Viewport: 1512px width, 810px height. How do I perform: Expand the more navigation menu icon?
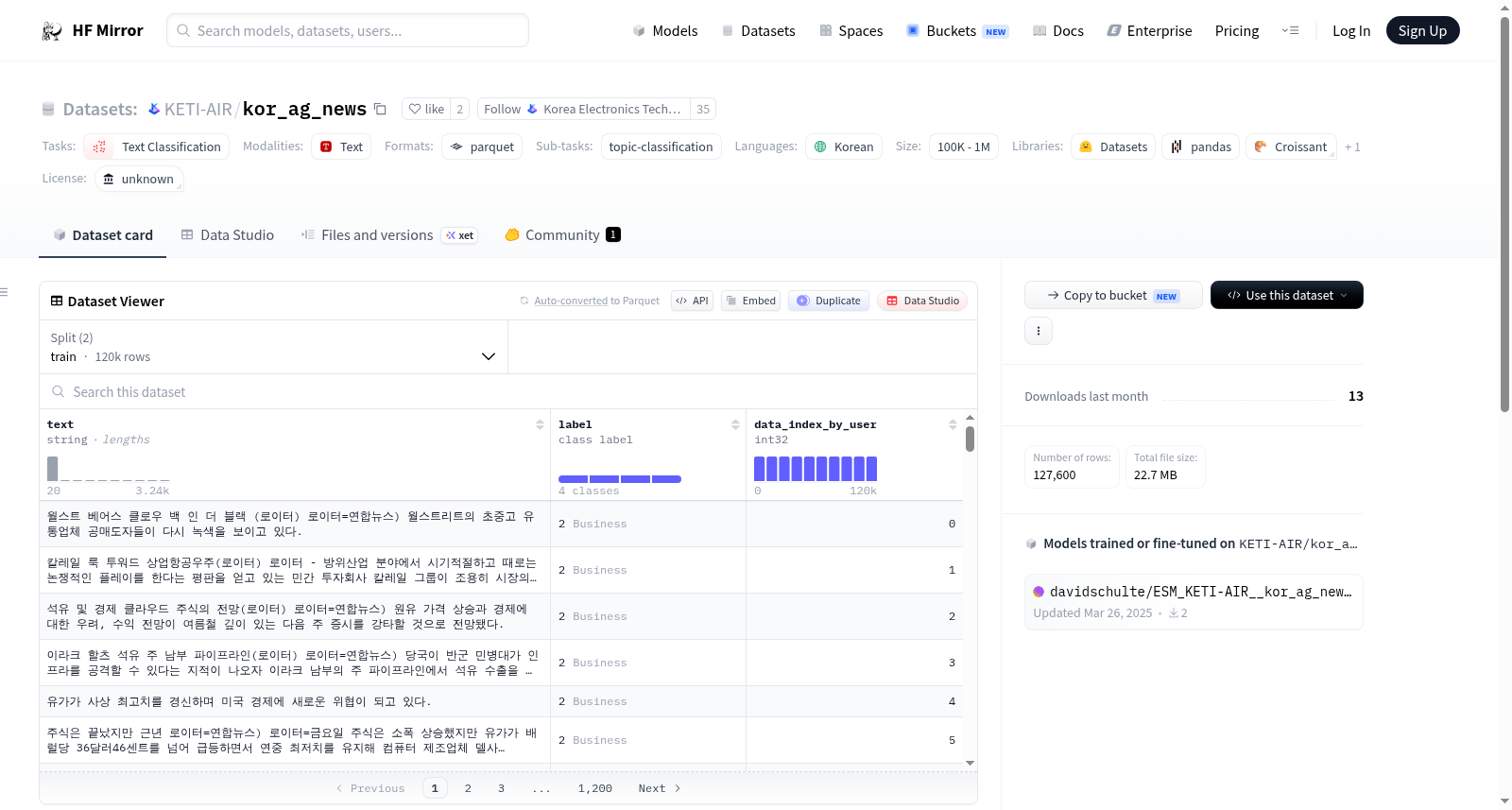(1290, 30)
